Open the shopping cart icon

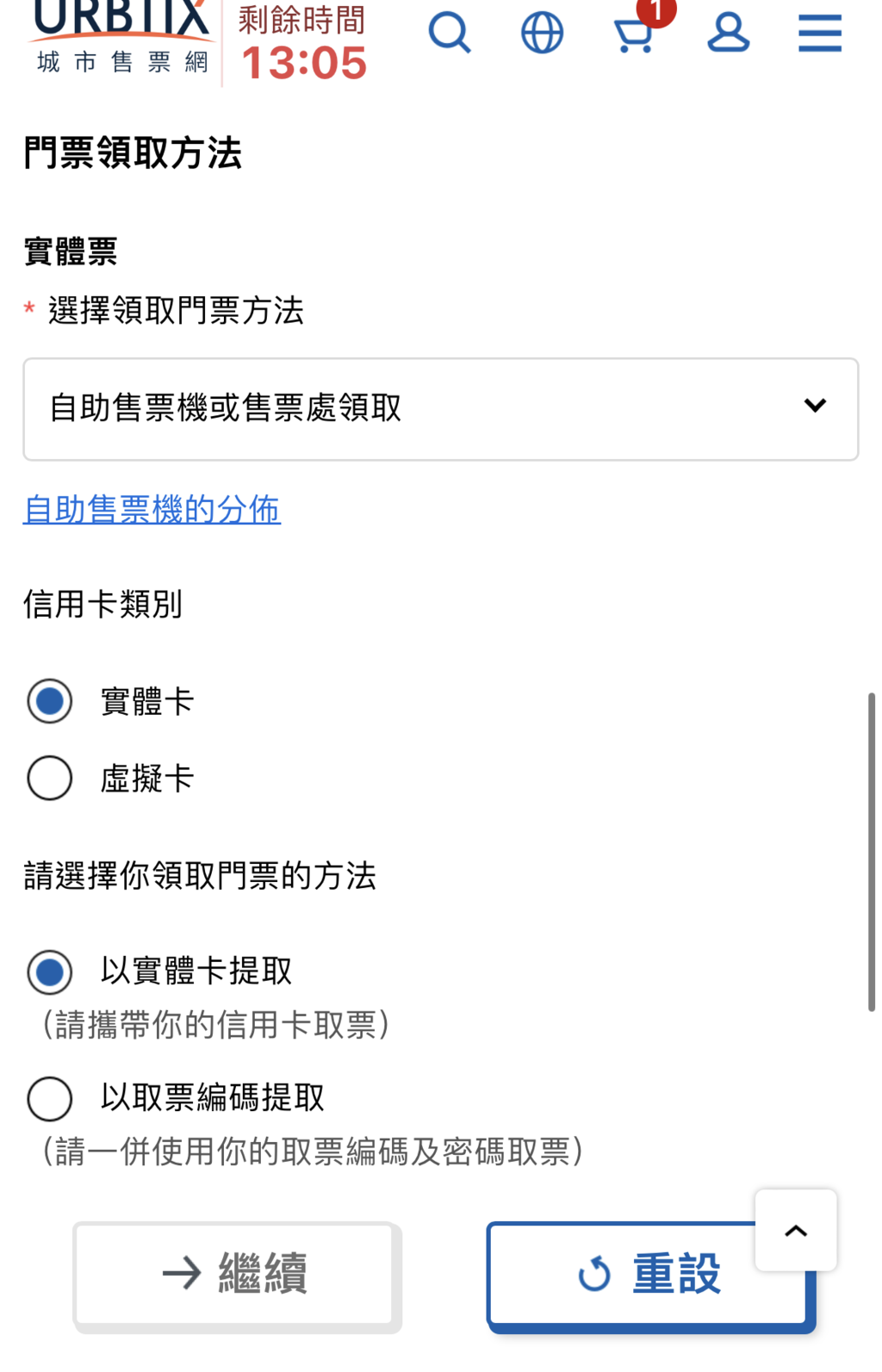[634, 36]
